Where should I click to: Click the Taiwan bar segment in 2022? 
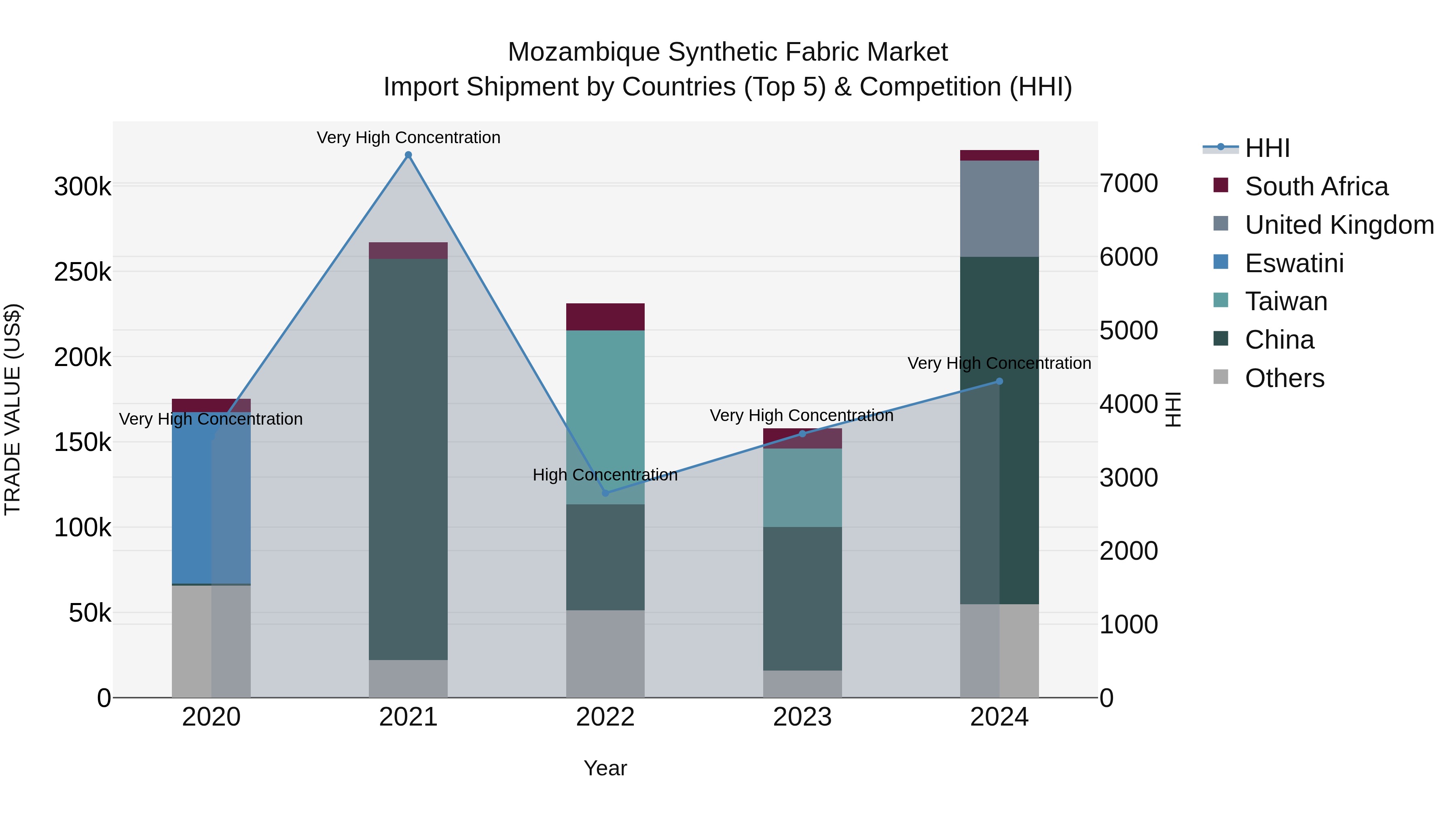605,417
